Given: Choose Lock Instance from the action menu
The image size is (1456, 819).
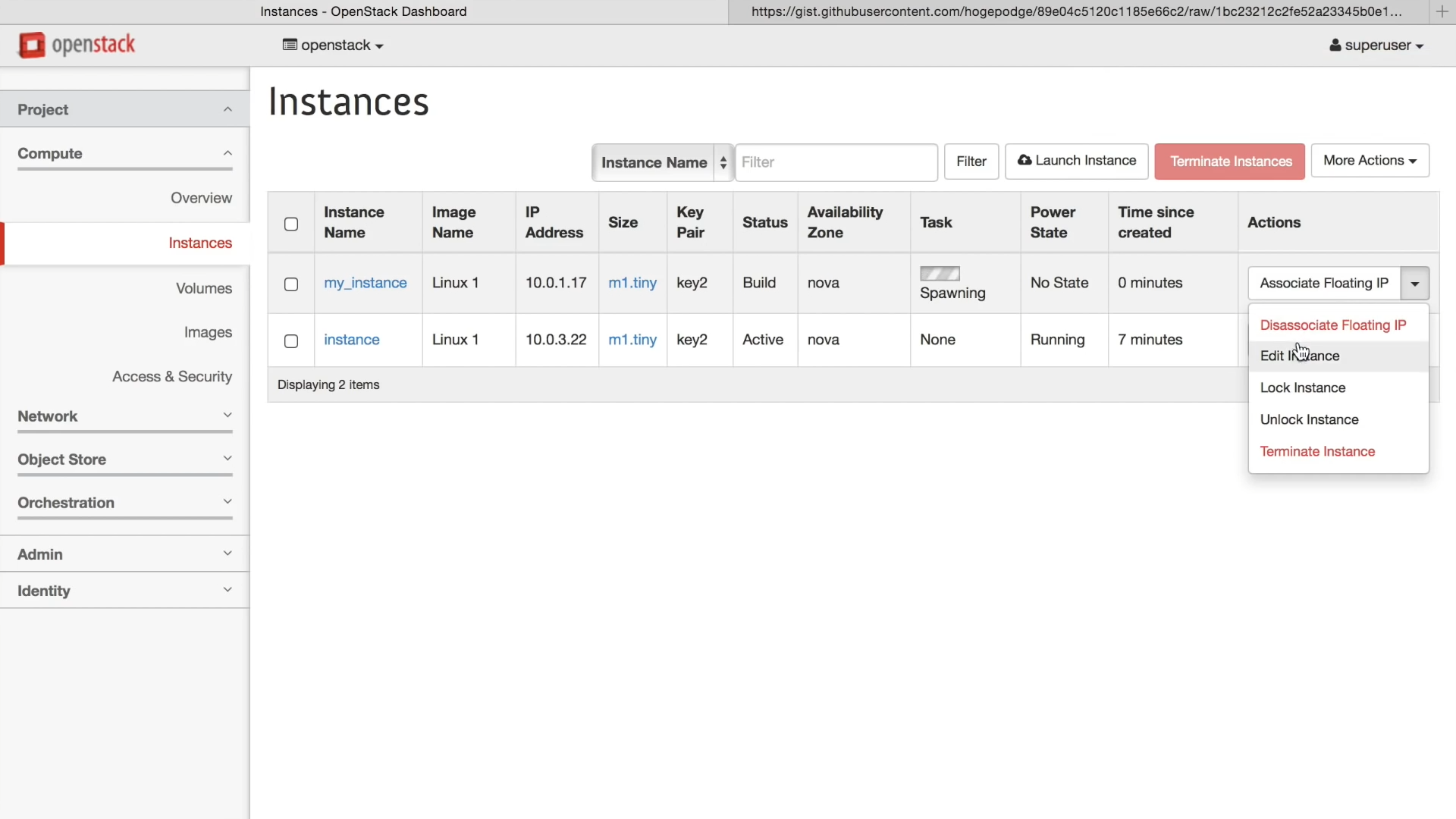Looking at the screenshot, I should 1302,388.
